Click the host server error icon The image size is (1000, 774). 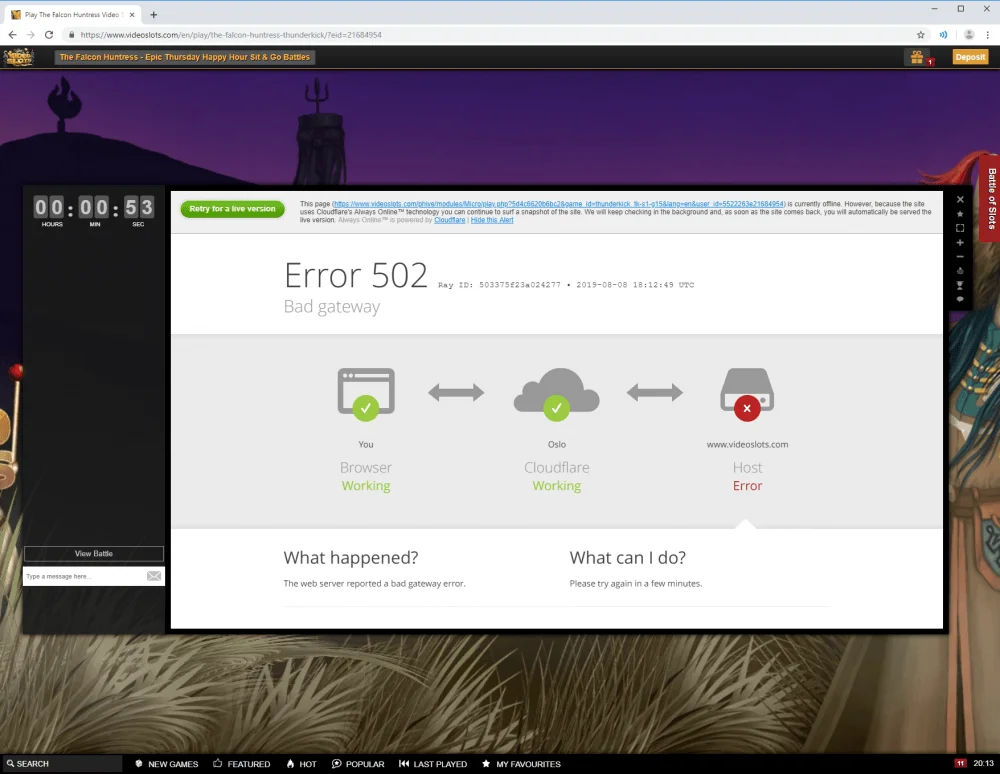coord(747,393)
